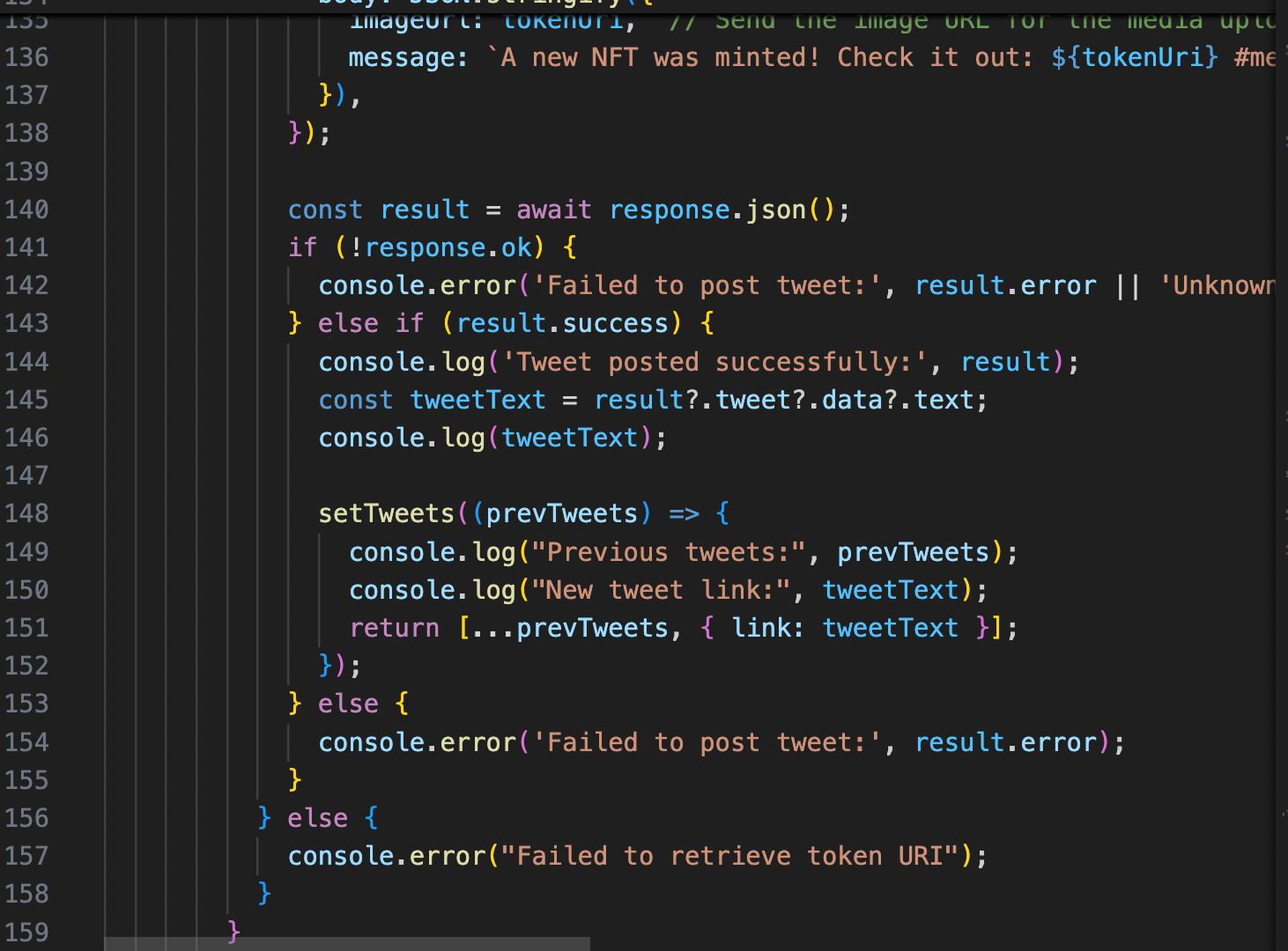Click the word 'result' after const on line 140
The image size is (1288, 951).
click(425, 210)
